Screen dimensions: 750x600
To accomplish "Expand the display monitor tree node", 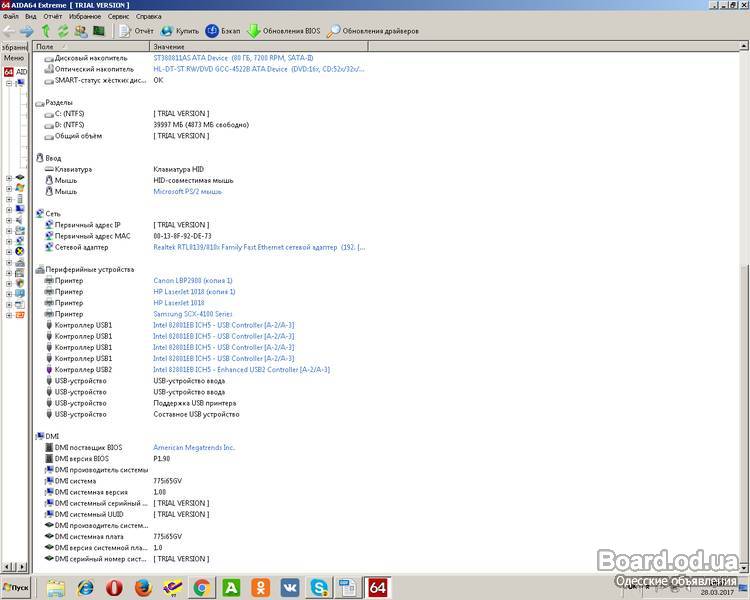I will click(9, 210).
